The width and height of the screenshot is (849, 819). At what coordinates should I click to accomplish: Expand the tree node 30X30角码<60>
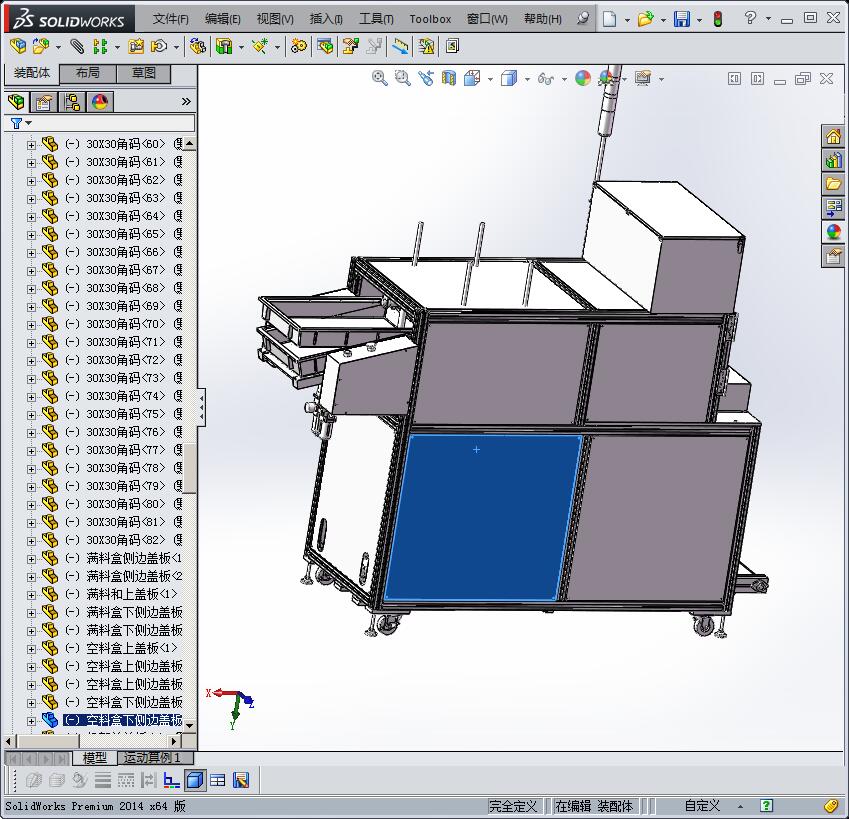tap(31, 145)
